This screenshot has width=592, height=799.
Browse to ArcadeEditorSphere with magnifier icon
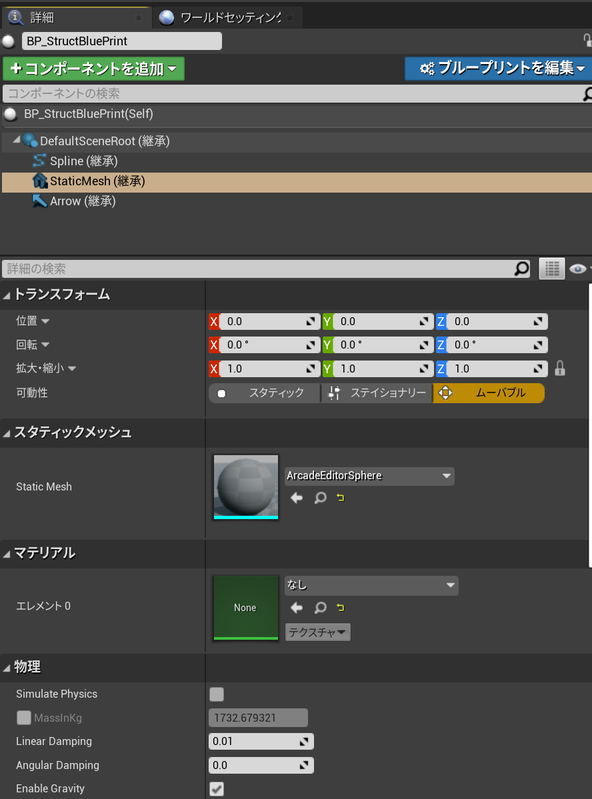pyautogui.click(x=320, y=498)
